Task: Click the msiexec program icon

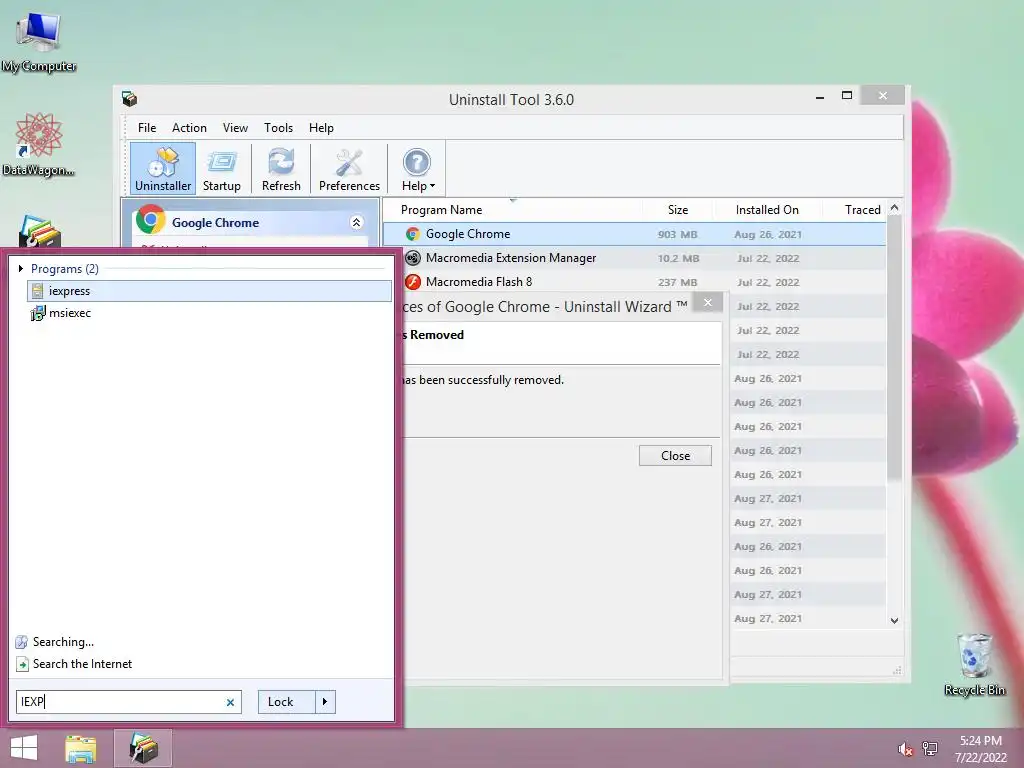Action: 38,313
